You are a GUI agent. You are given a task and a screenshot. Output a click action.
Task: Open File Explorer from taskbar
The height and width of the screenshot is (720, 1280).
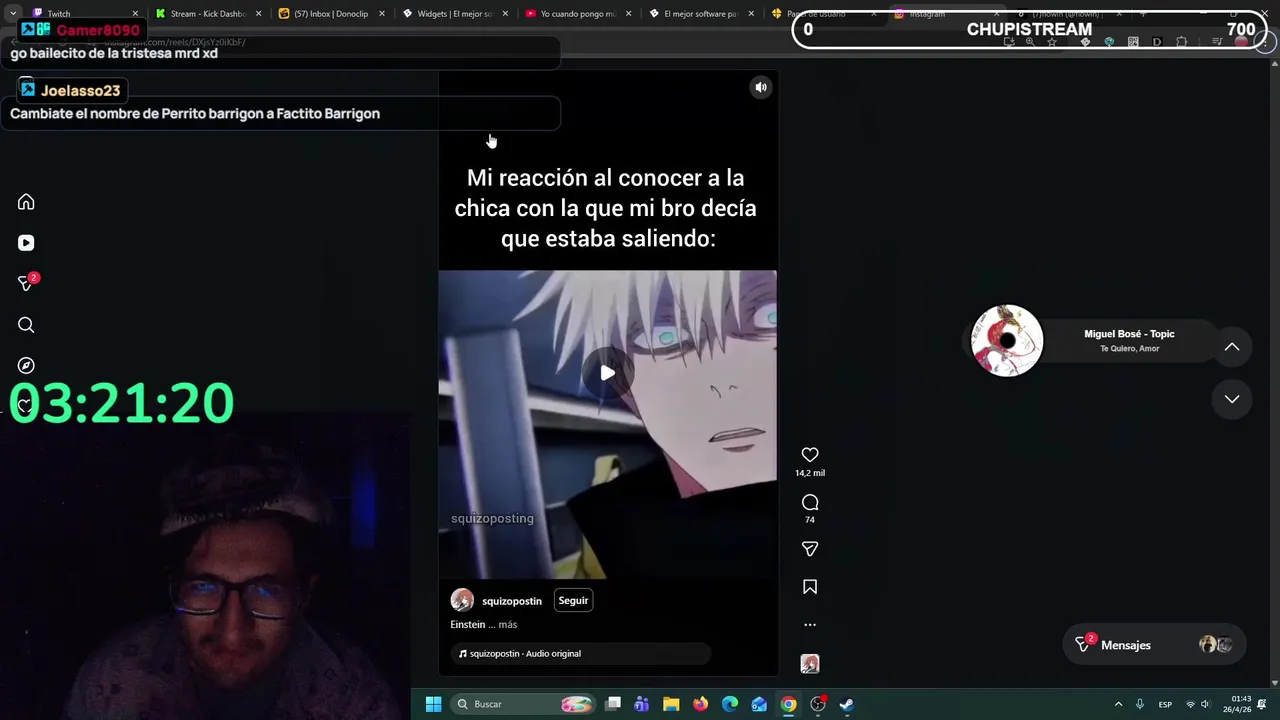pos(671,704)
